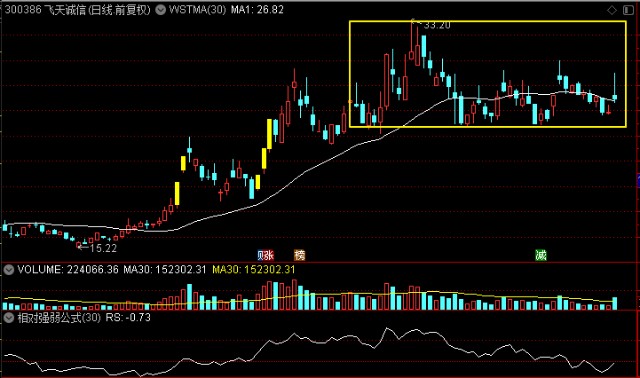The height and width of the screenshot is (378, 640).
Task: Click the diamond icon at top right
Action: pos(612,10)
